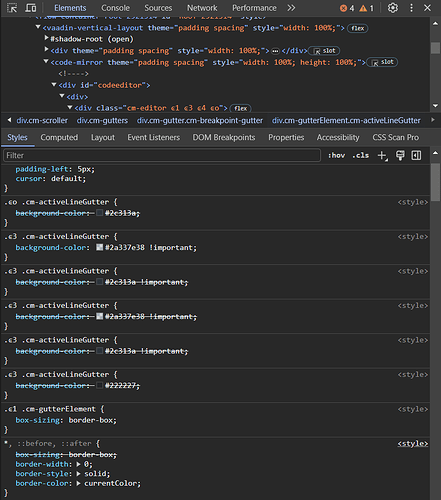
Task: Click the slot badge on code-mirror row
Action: click(382, 62)
